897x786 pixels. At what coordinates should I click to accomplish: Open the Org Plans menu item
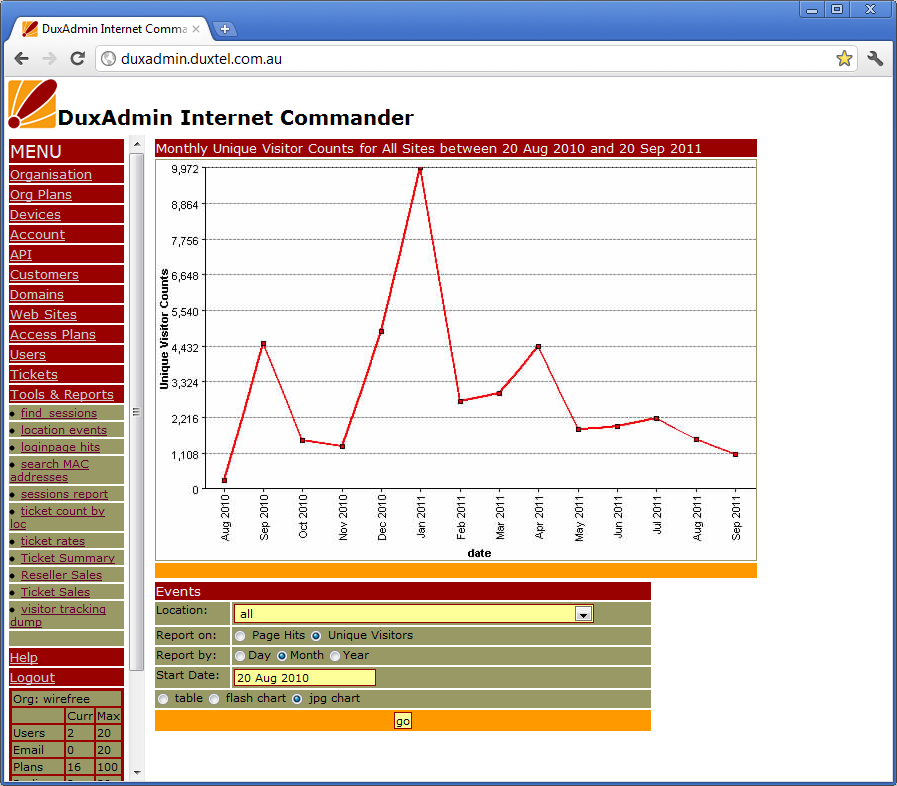(41, 194)
